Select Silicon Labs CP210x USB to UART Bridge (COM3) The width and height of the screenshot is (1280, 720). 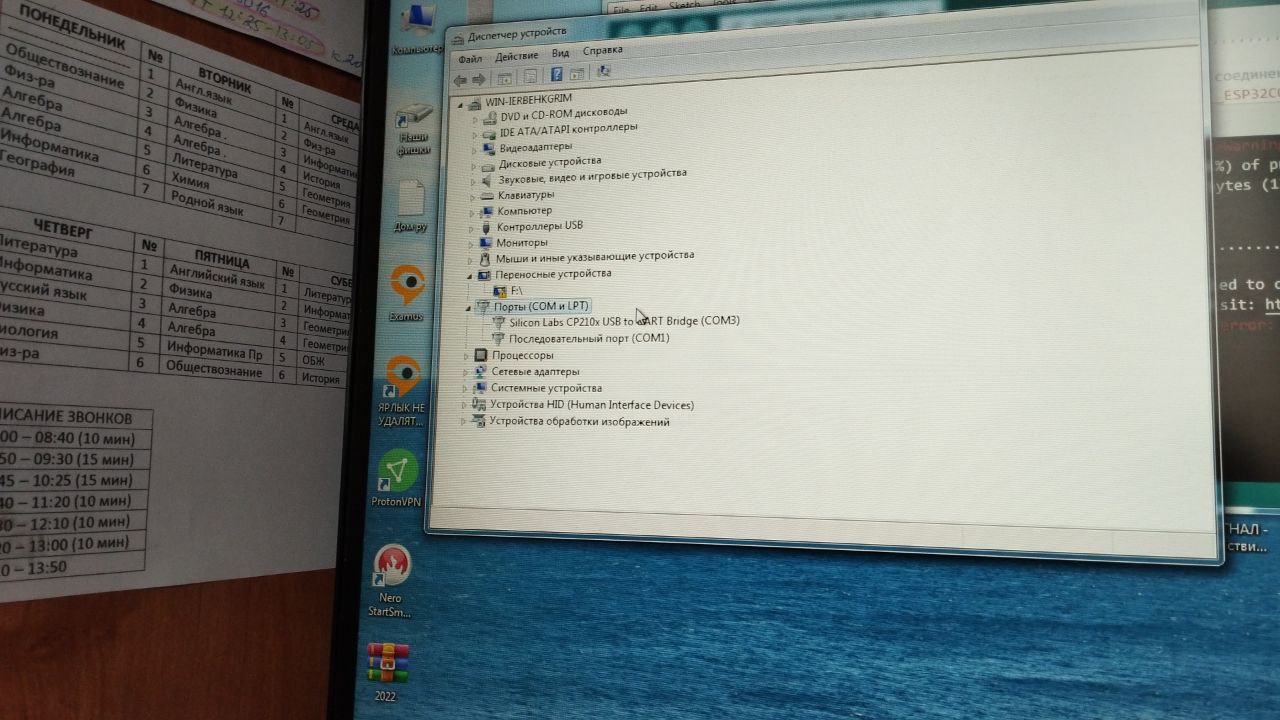(x=624, y=321)
